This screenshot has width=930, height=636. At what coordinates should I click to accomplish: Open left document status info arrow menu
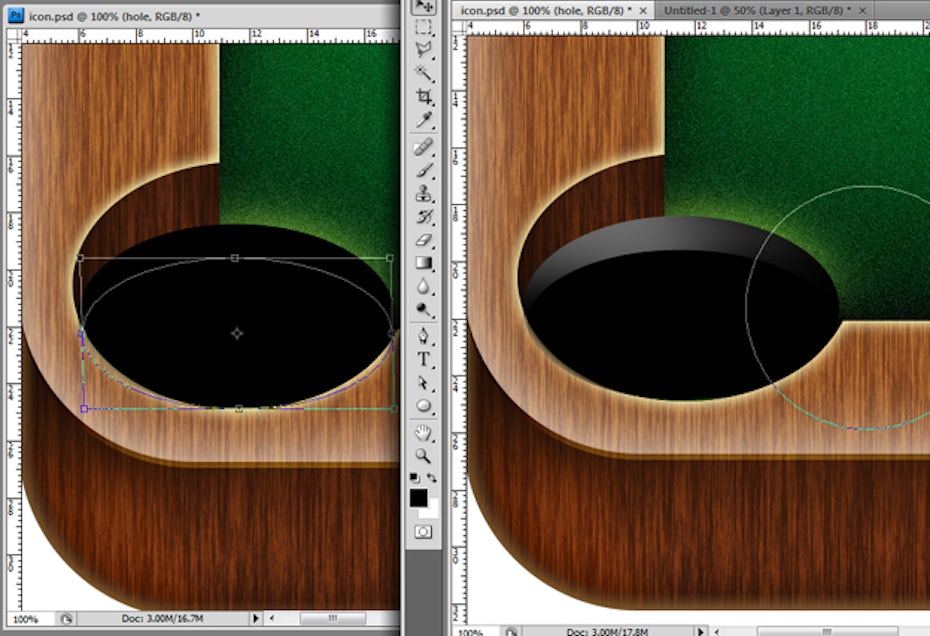point(256,619)
